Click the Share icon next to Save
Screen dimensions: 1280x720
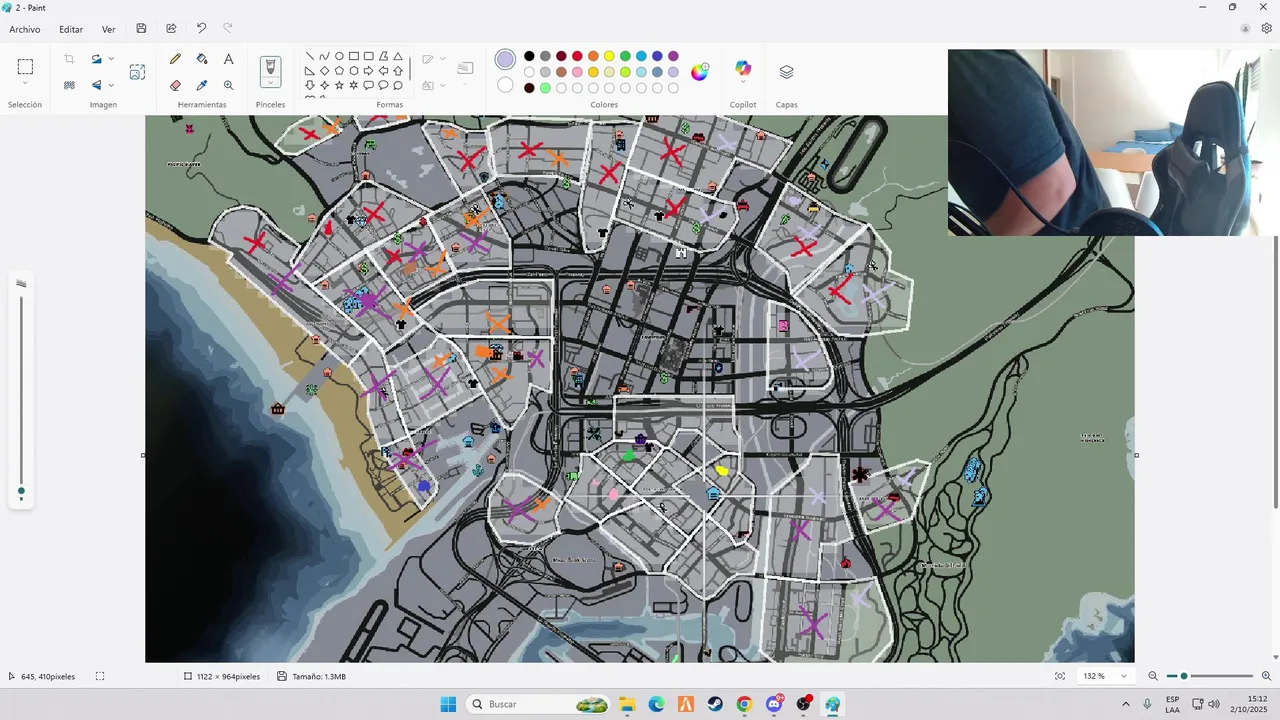click(171, 29)
